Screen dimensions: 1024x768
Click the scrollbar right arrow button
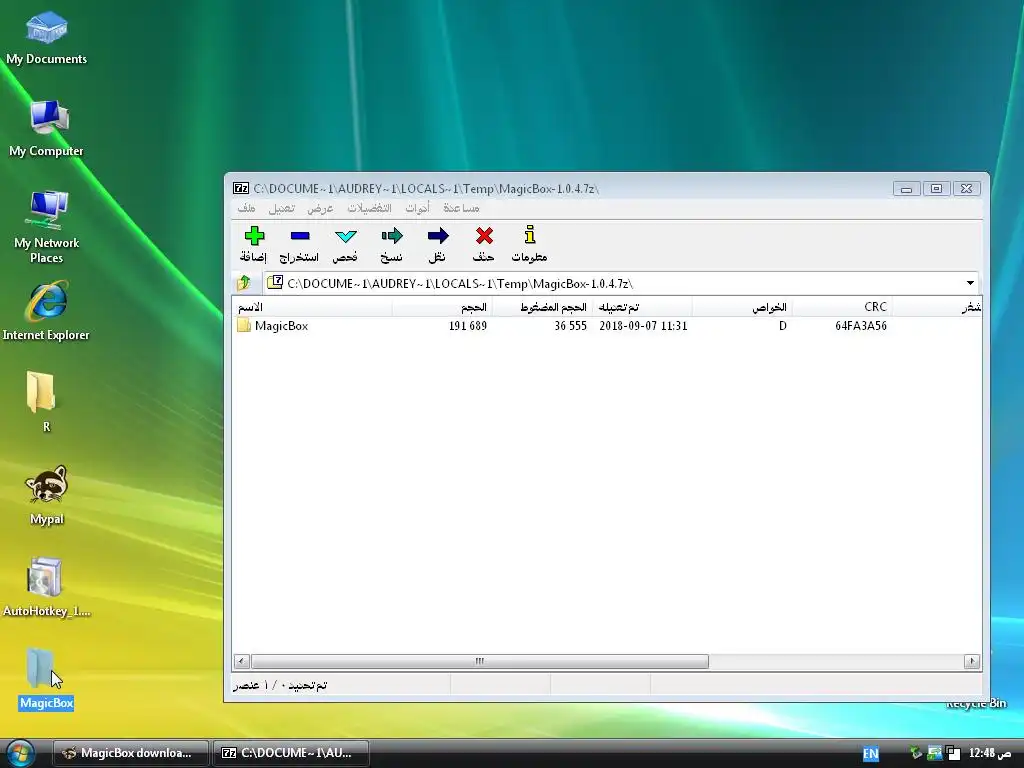pos(972,662)
